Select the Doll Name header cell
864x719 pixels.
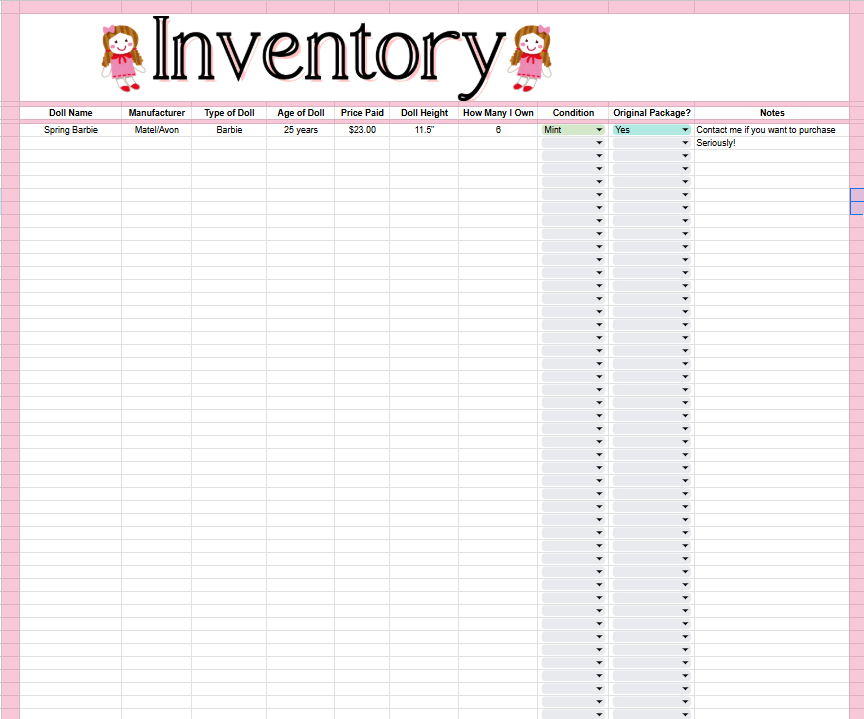tap(71, 112)
